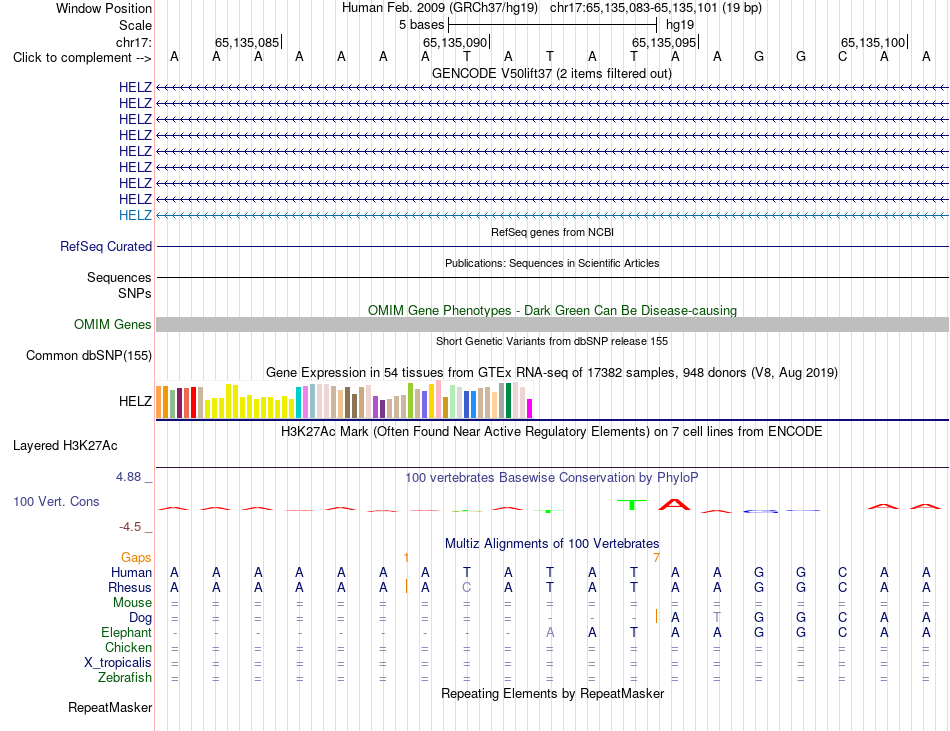This screenshot has width=950, height=731.
Task: Click the GTEx 'Gene Expression in 54 tissues' title
Action: [x=552, y=372]
